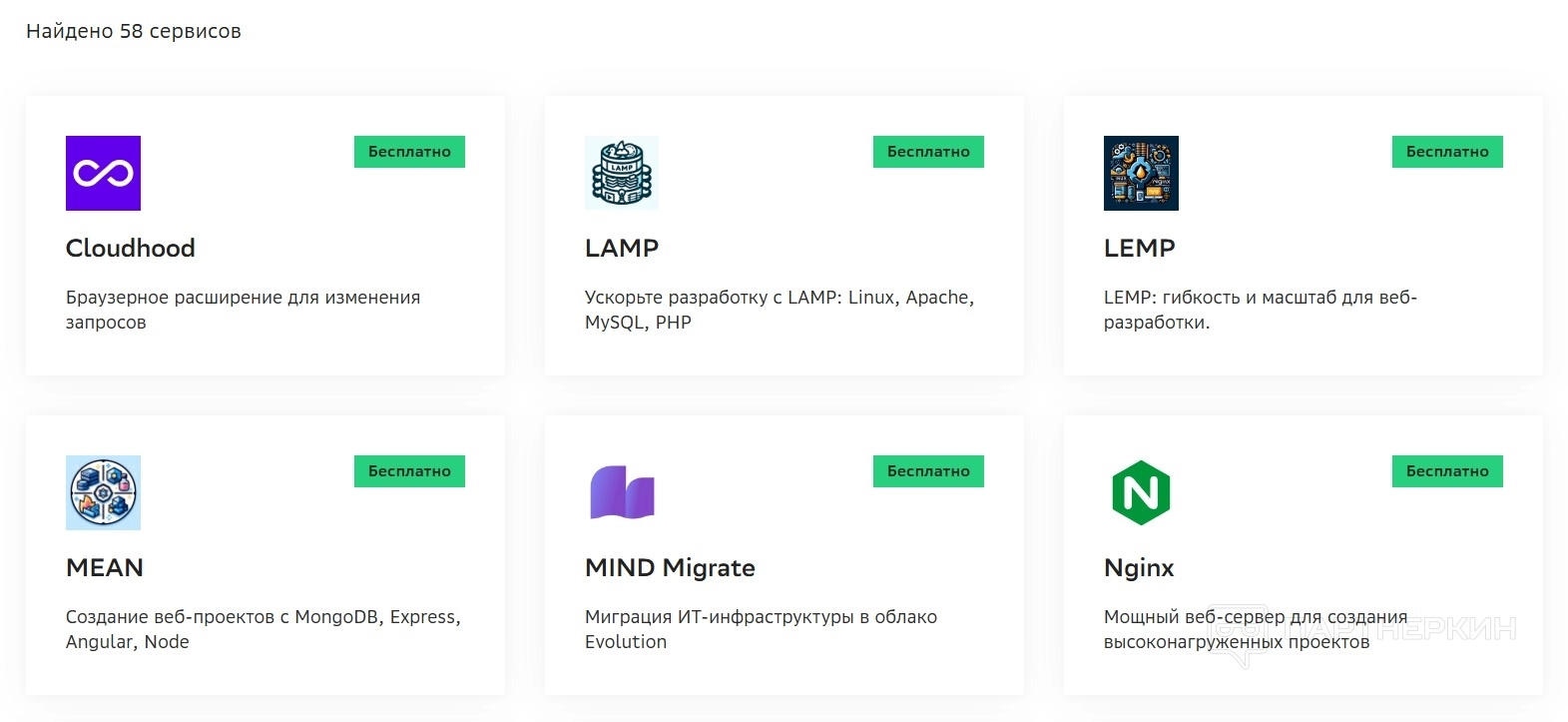
Task: Open the Nginx service title
Action: click(x=1139, y=567)
